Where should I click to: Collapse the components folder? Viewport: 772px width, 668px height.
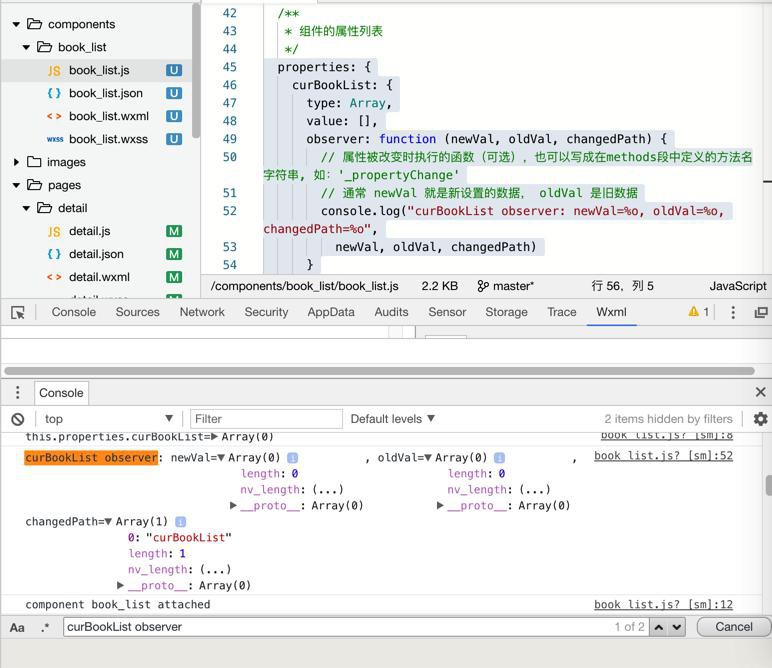tap(17, 24)
